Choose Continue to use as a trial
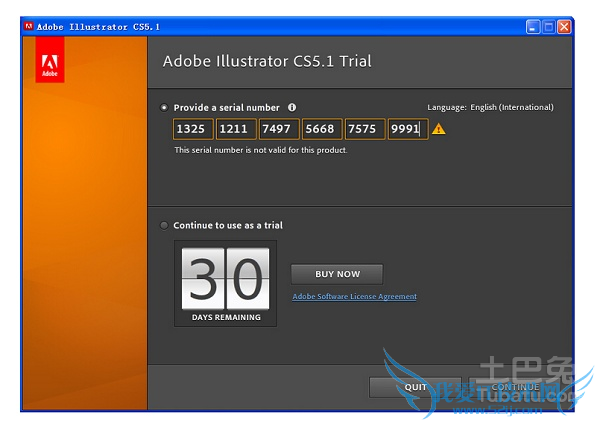The width and height of the screenshot is (600, 425). point(165,225)
